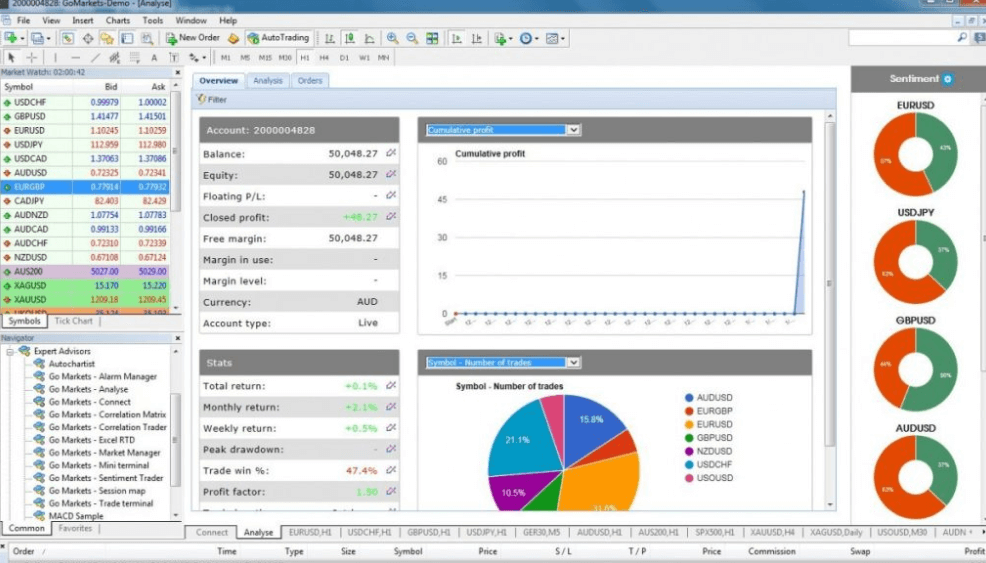Screen dimensions: 986x563
Task: Click edit icon next to Closed profit
Action: [x=391, y=216]
